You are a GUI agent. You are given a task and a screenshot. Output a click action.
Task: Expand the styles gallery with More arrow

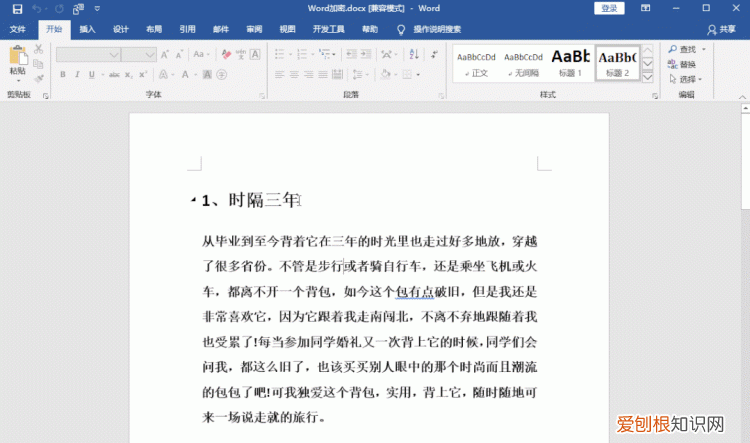pos(648,78)
